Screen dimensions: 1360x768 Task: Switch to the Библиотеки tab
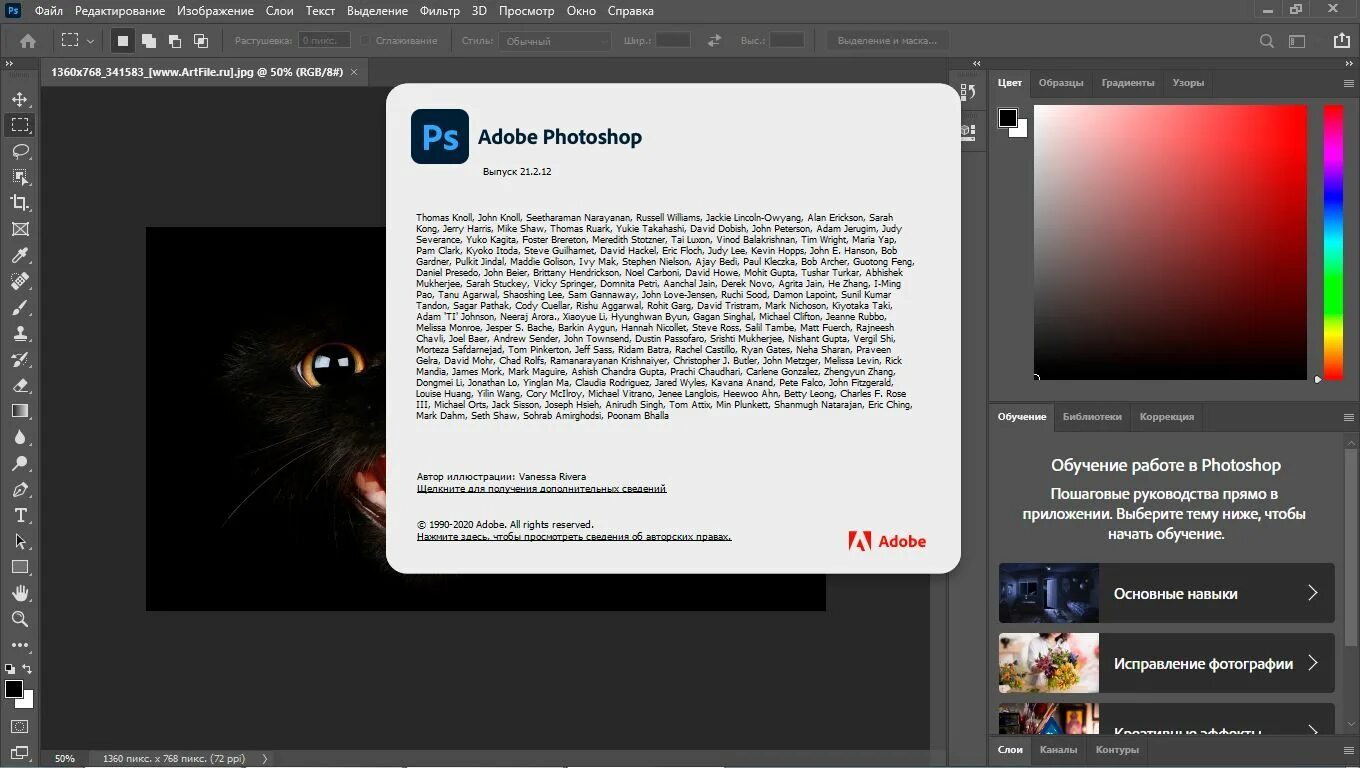coord(1092,417)
